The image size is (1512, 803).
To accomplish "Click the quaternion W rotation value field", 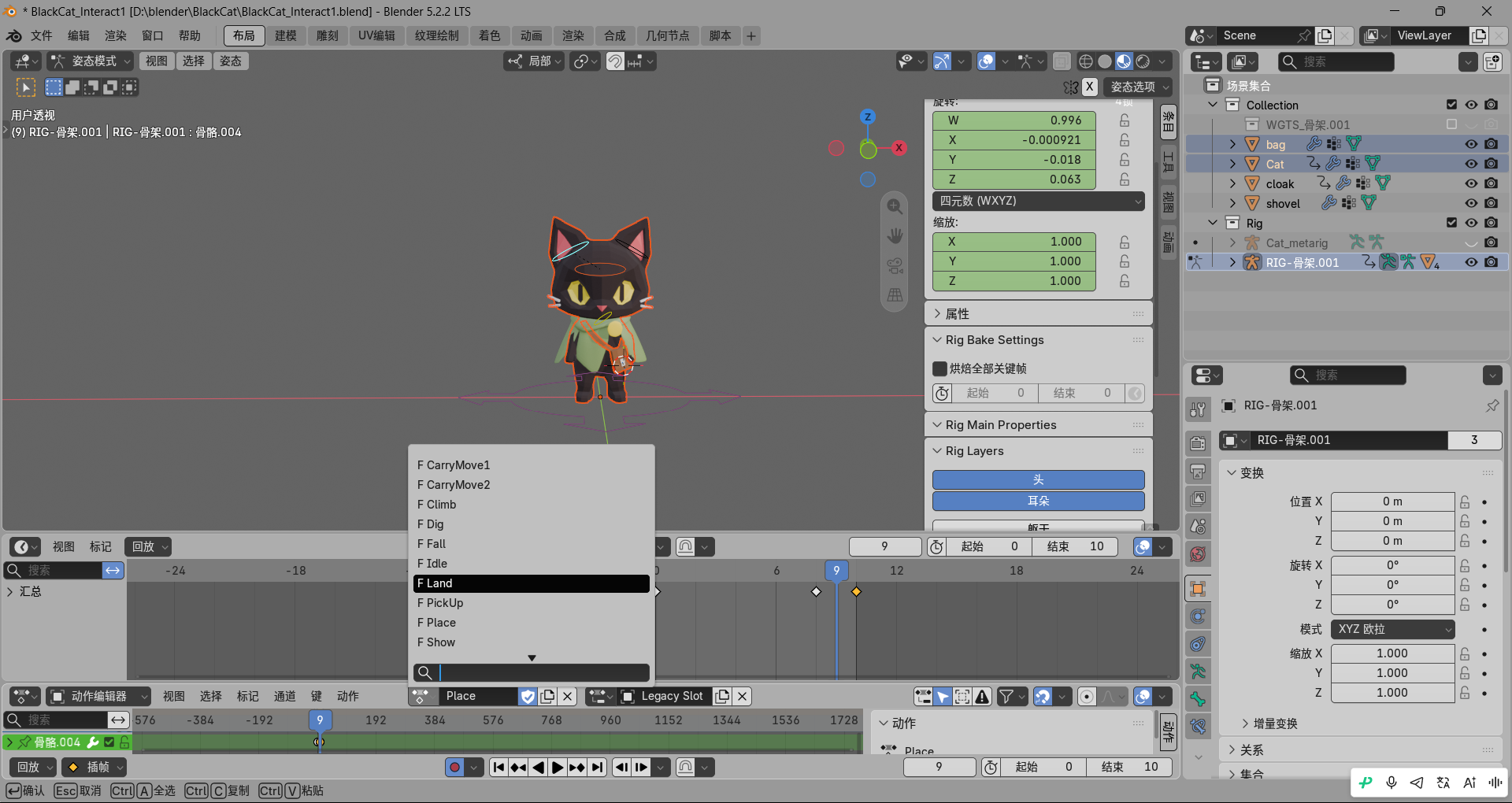I will click(x=1014, y=120).
